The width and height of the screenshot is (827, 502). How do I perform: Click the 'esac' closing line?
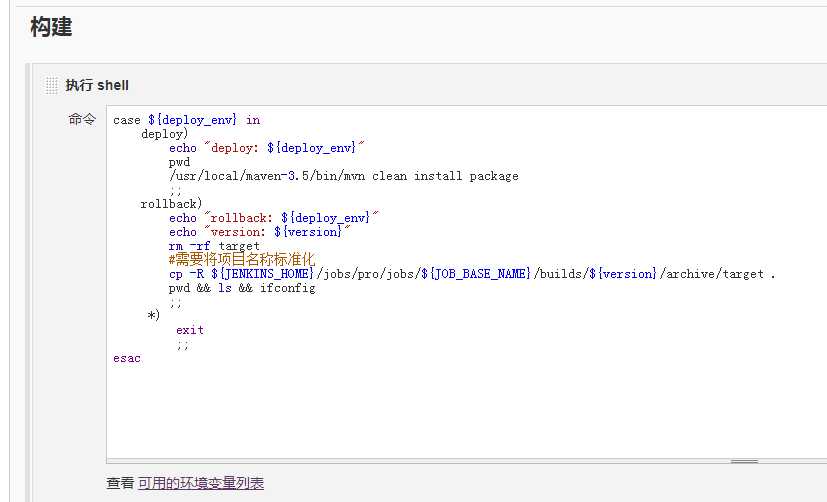pyautogui.click(x=127, y=359)
